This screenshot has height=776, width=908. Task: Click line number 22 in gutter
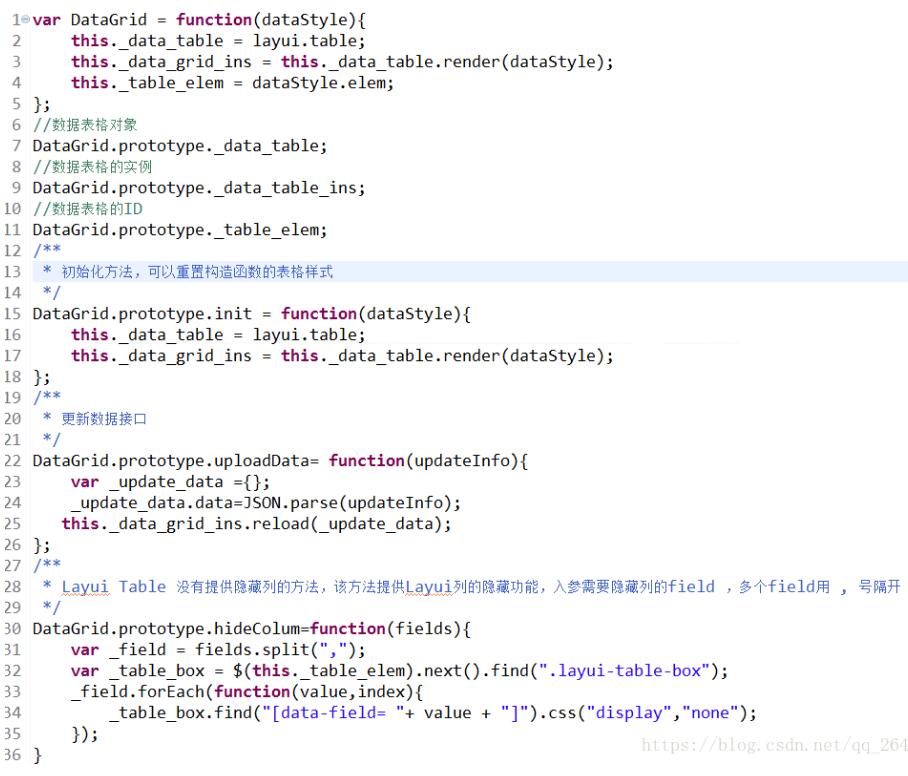(x=12, y=461)
